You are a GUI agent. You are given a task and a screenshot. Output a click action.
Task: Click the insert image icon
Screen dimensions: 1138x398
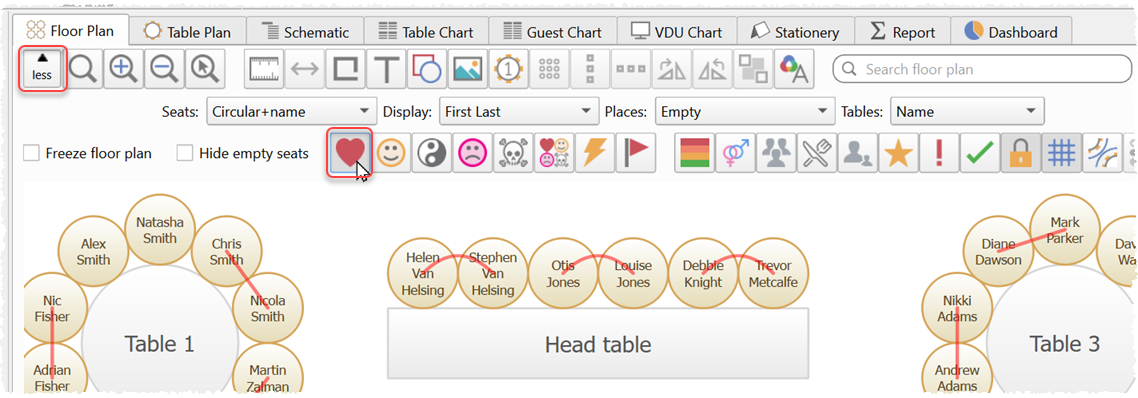(468, 69)
